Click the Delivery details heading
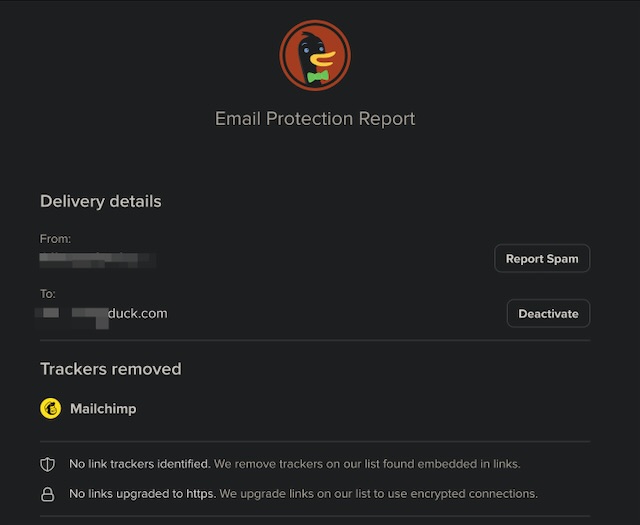This screenshot has width=640, height=525. pos(100,201)
